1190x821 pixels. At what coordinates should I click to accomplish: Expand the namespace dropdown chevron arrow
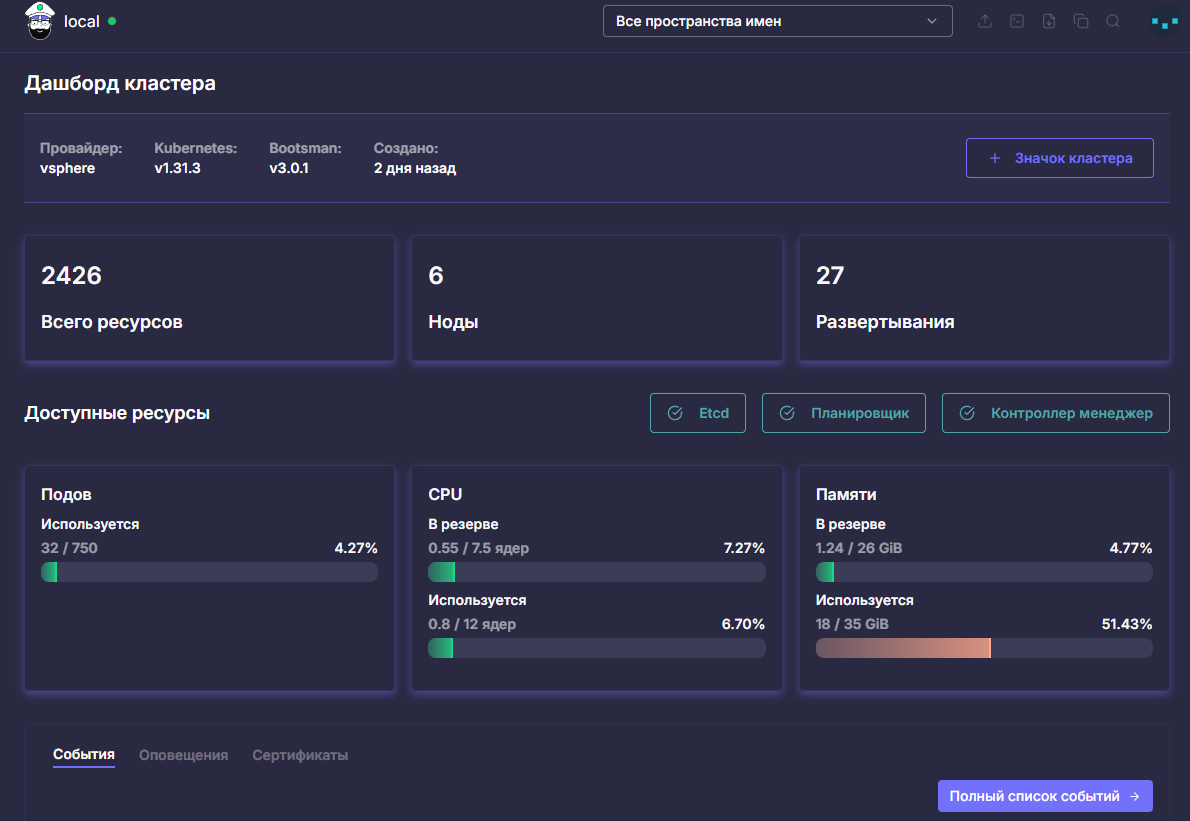(932, 21)
